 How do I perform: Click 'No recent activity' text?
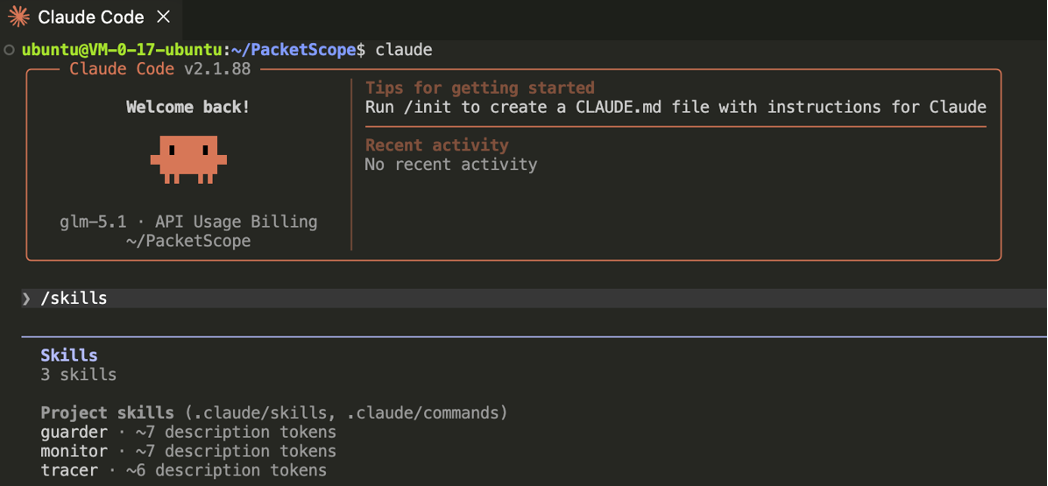[451, 164]
